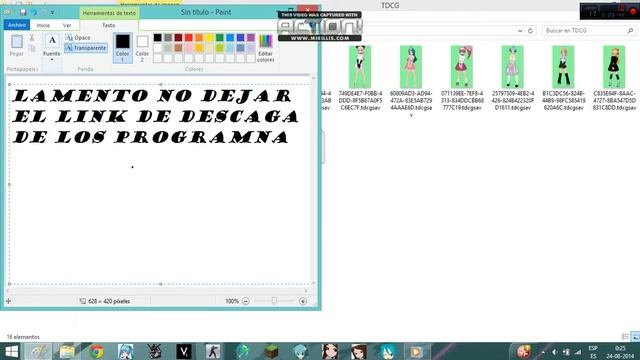Pick the orange color swatch in top row
The height and width of the screenshot is (360, 640).
[199, 38]
